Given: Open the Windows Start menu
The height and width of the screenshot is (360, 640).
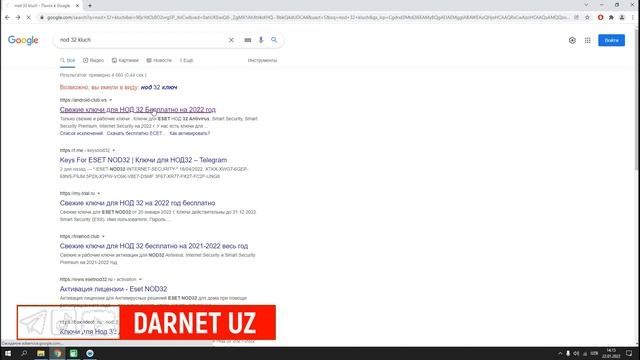Looking at the screenshot, I should point(8,353).
